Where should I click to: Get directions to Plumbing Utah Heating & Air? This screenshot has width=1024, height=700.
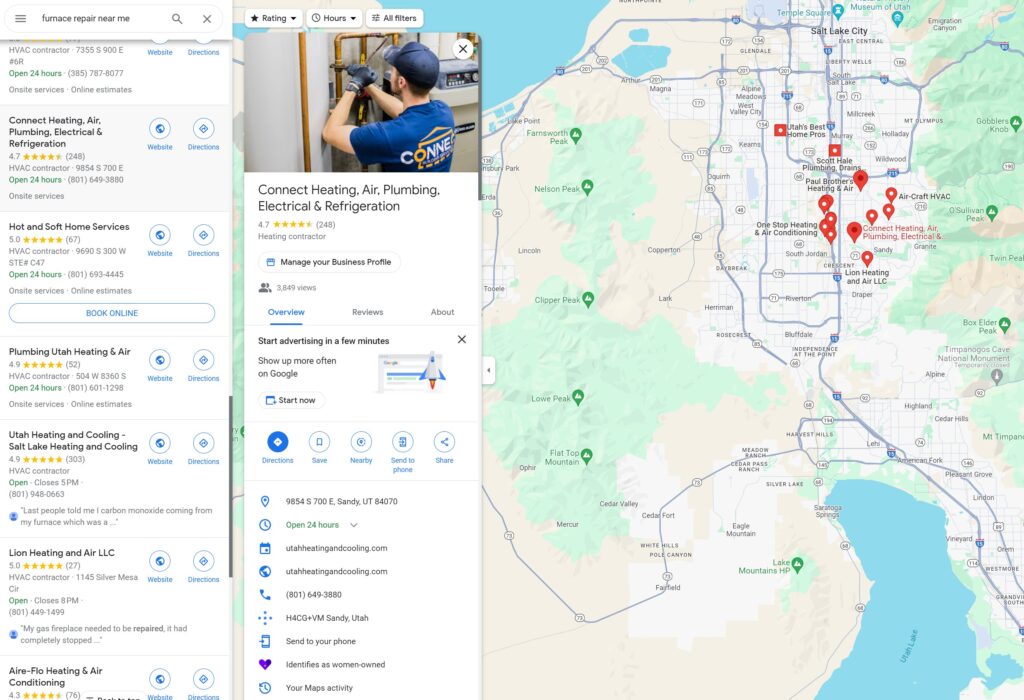click(x=204, y=366)
